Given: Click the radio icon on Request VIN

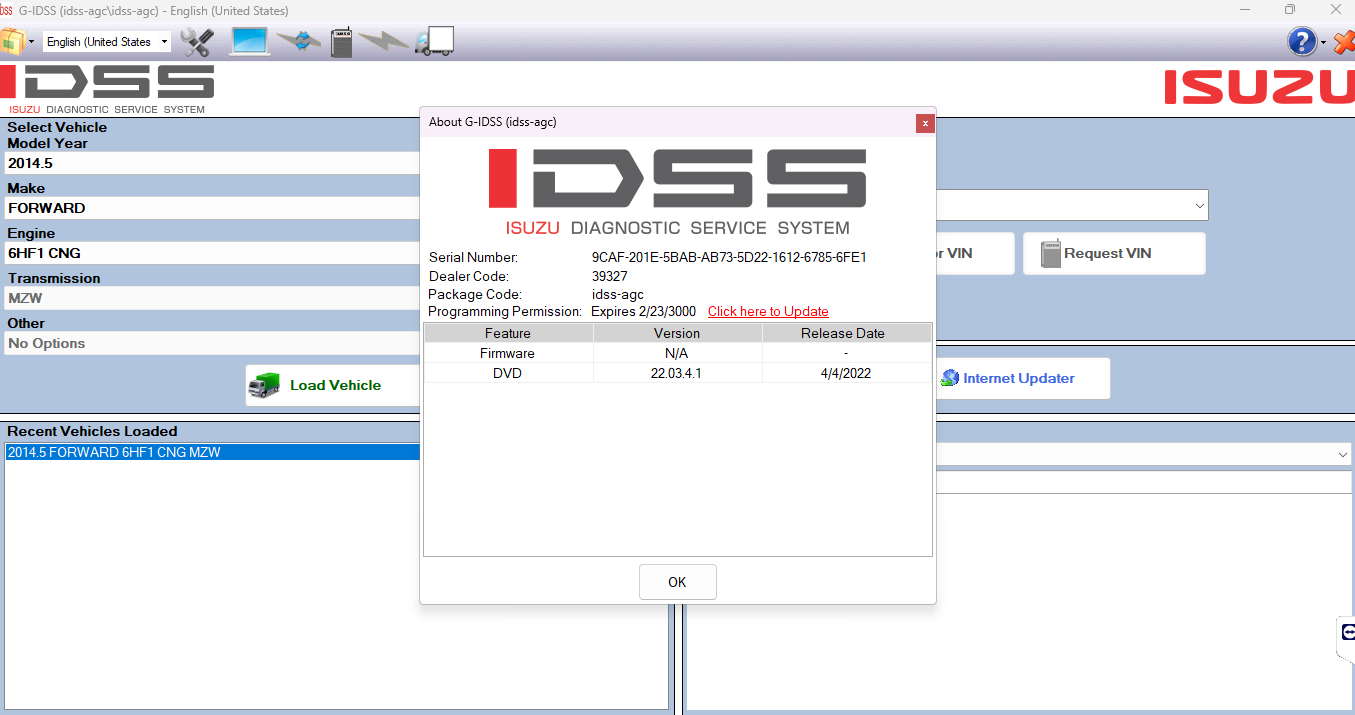Looking at the screenshot, I should pos(1050,253).
